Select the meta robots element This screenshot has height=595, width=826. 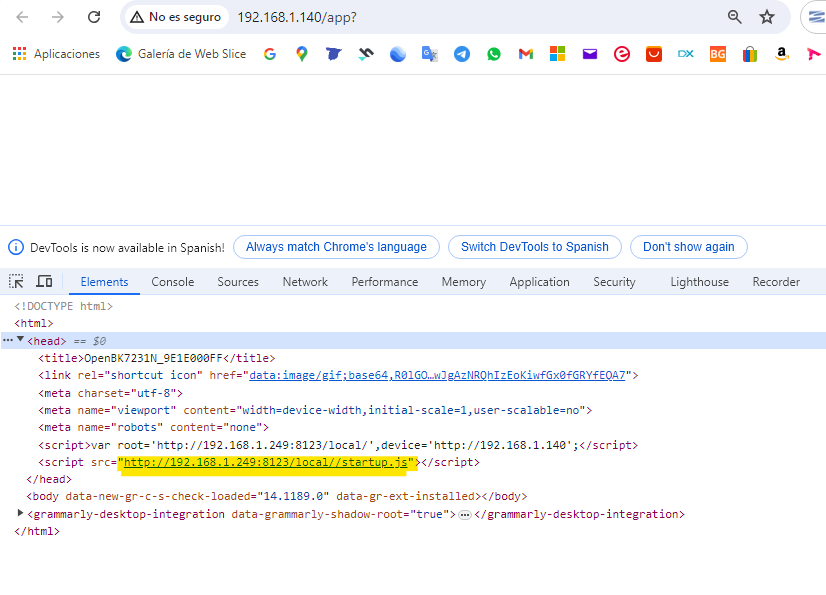(153, 427)
